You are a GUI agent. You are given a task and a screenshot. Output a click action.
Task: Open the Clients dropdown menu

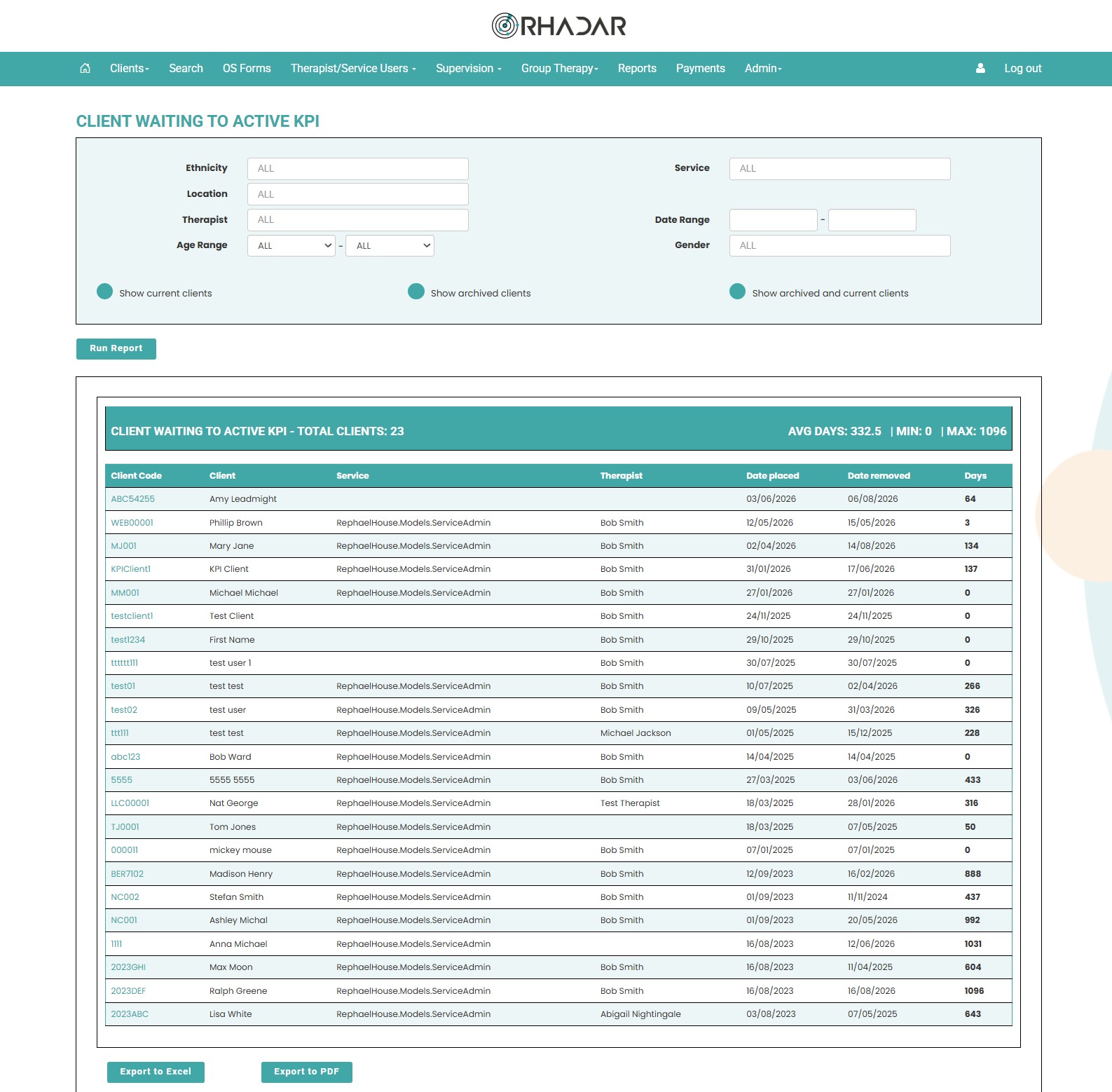[130, 68]
